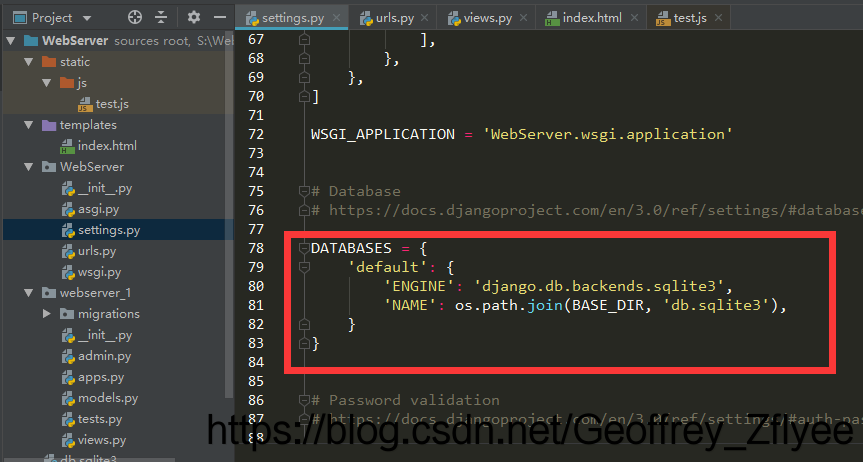Click the Project panel horizontal scrollbar
This screenshot has width=863, height=462.
[x=88, y=459]
